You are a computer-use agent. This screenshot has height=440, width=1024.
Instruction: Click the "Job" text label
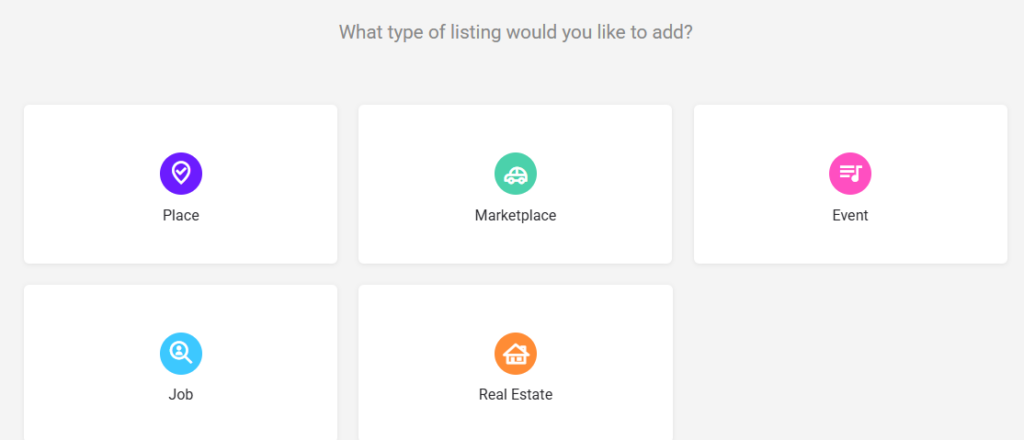click(x=181, y=395)
